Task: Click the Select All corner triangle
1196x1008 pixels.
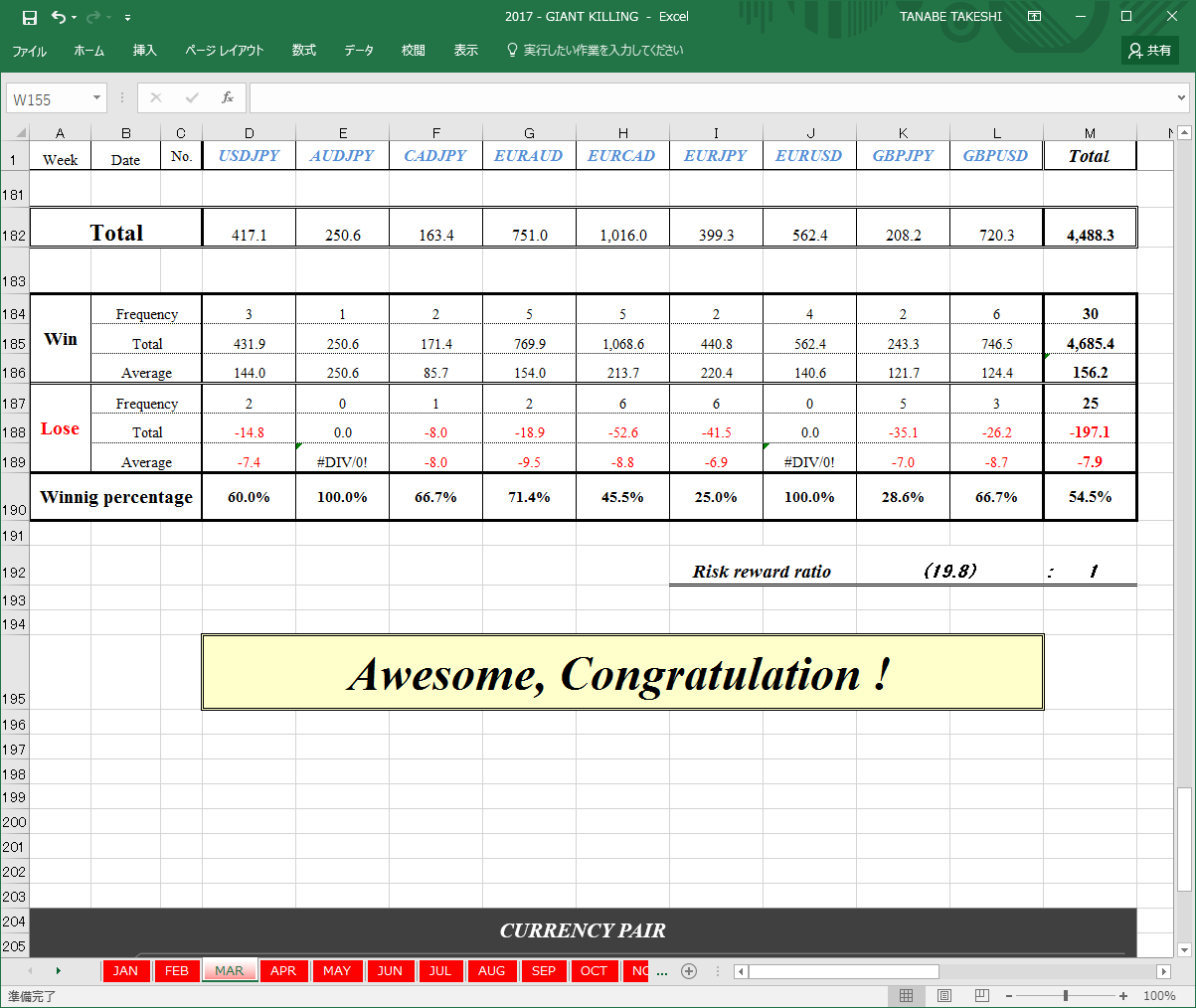Action: (19, 132)
